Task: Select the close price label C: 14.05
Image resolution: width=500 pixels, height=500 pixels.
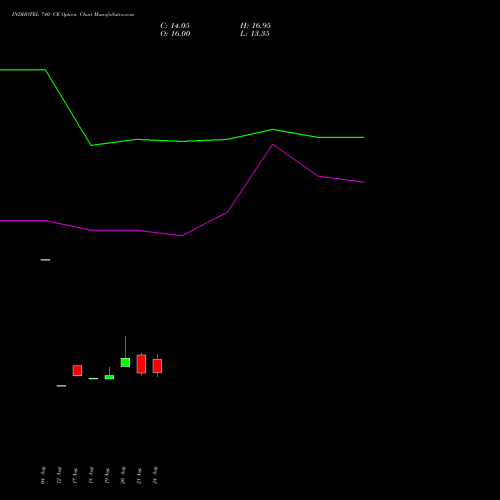Action: pyautogui.click(x=175, y=26)
